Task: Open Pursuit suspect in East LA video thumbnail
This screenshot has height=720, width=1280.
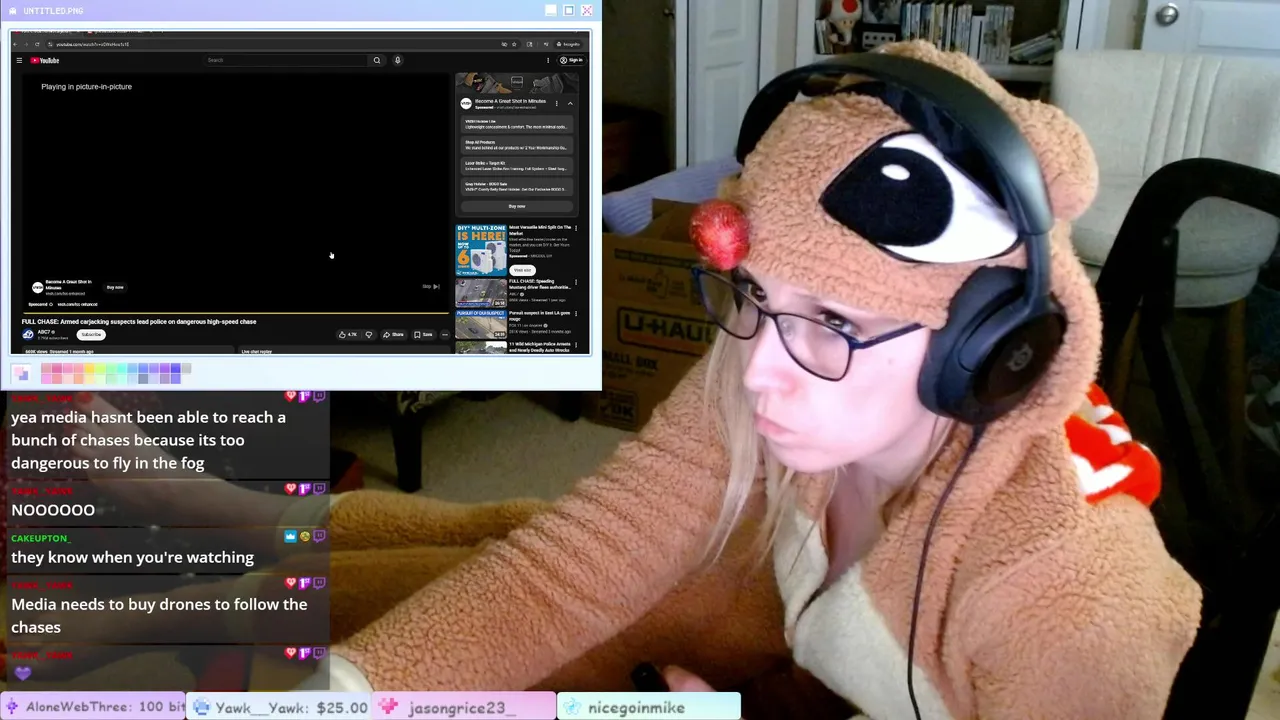Action: tap(481, 324)
